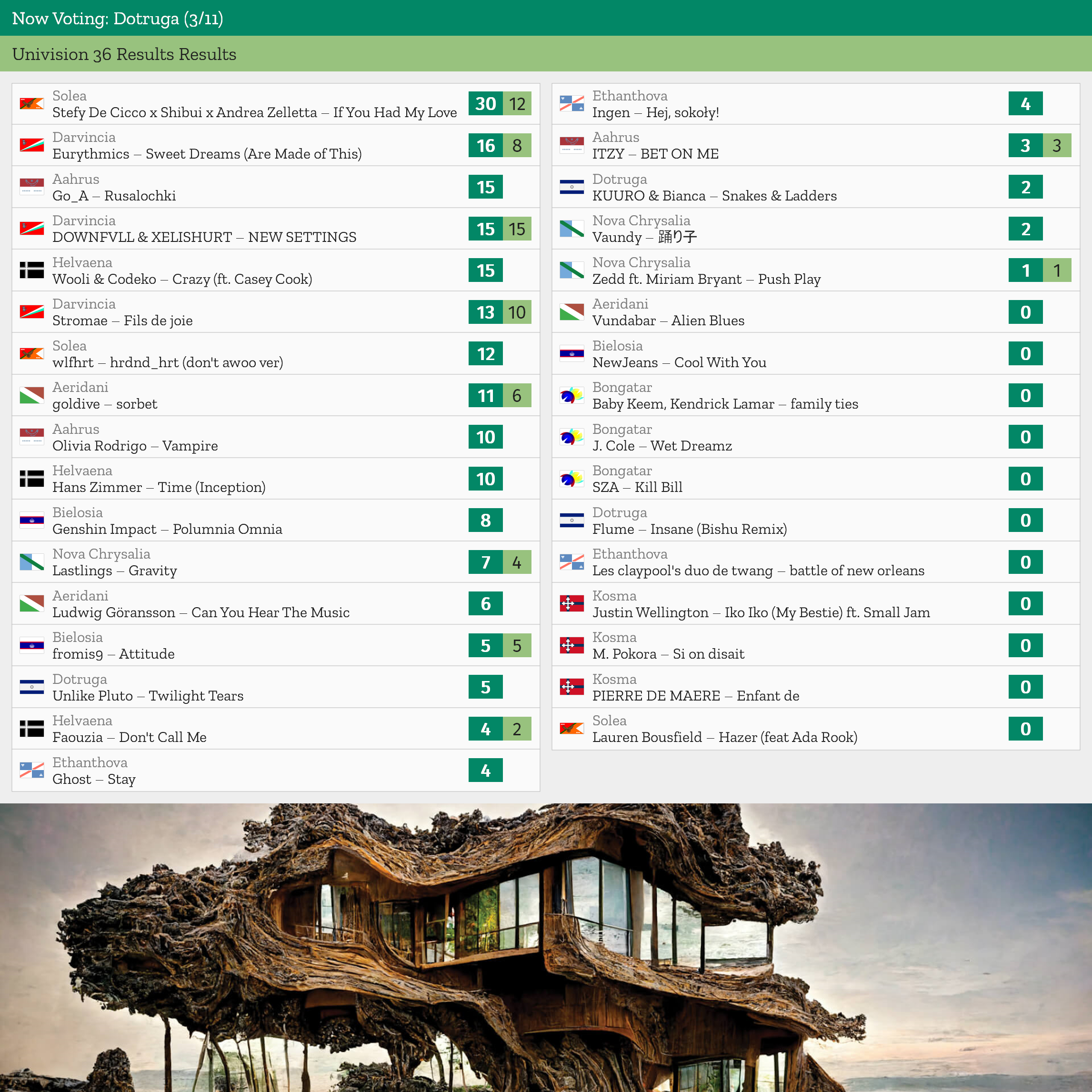This screenshot has height=1092, width=1092.
Task: Click the Dotruga flag beside Flume Insane
Action: pyautogui.click(x=571, y=520)
